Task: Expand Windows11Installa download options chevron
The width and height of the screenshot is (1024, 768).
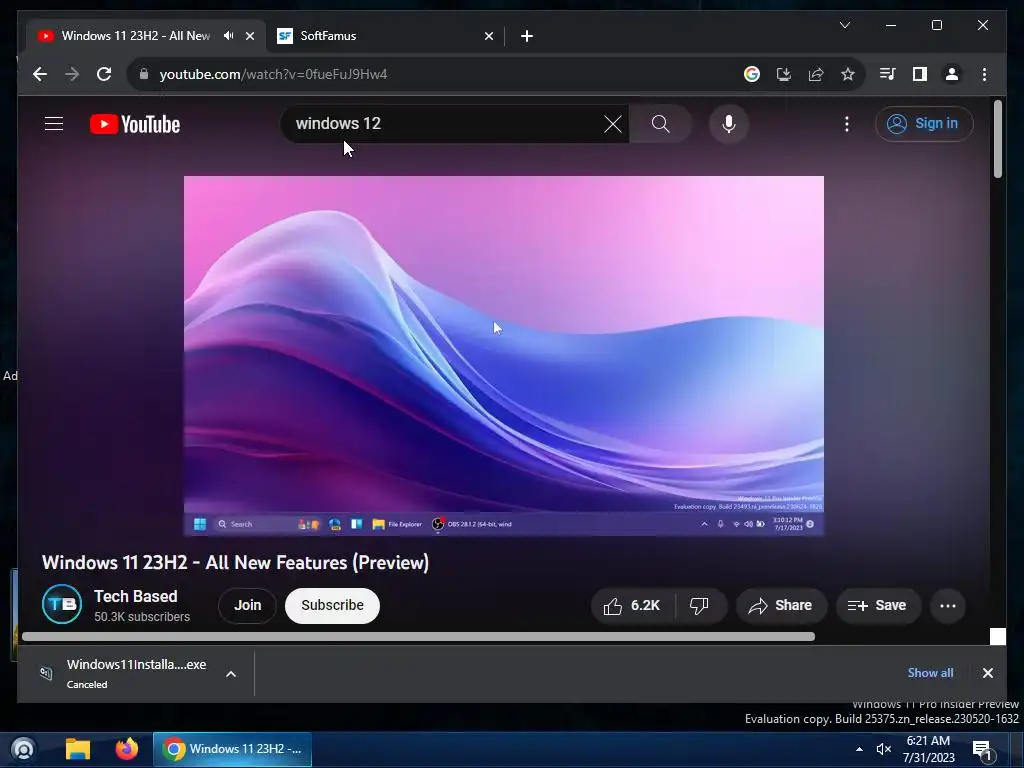Action: [231, 674]
